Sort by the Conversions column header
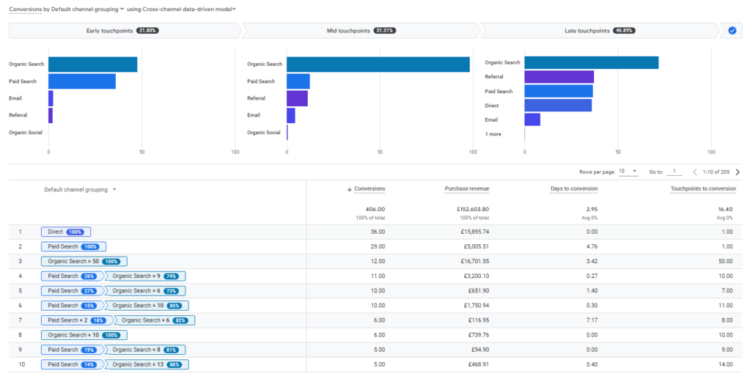 [x=369, y=189]
